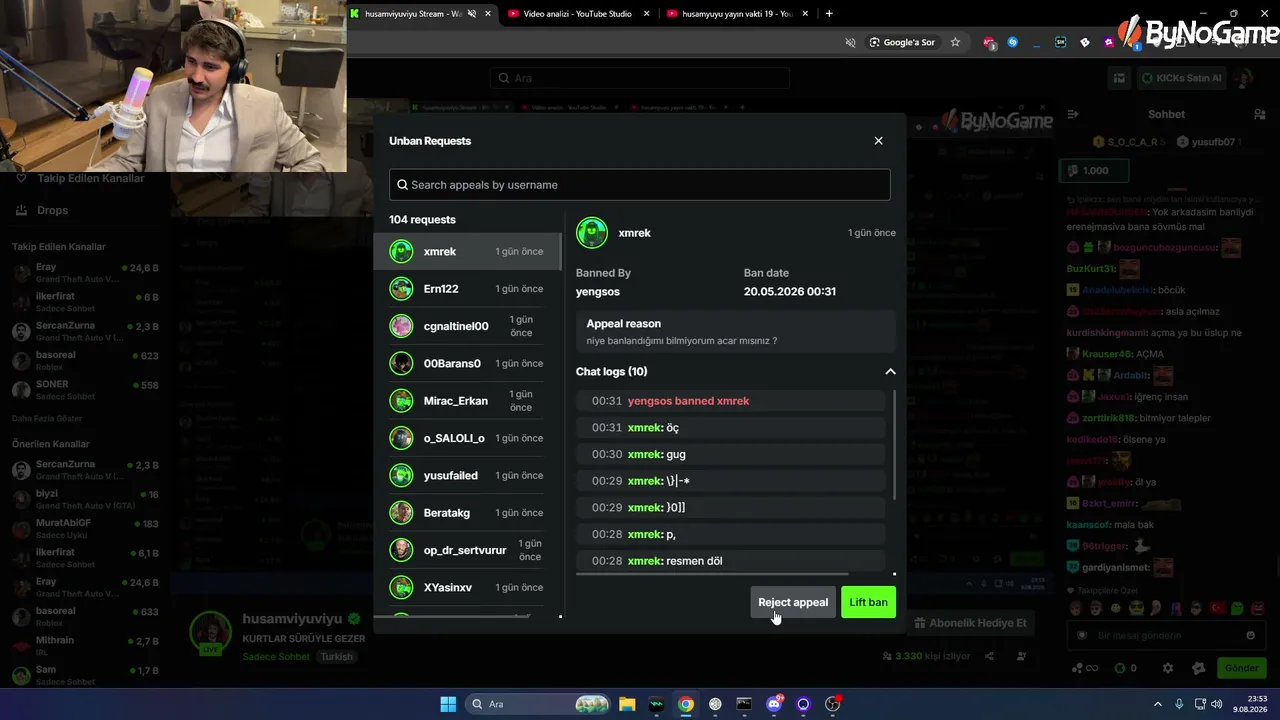Close the husamviyuviyu Stream tab
1280x720 pixels.
488,14
